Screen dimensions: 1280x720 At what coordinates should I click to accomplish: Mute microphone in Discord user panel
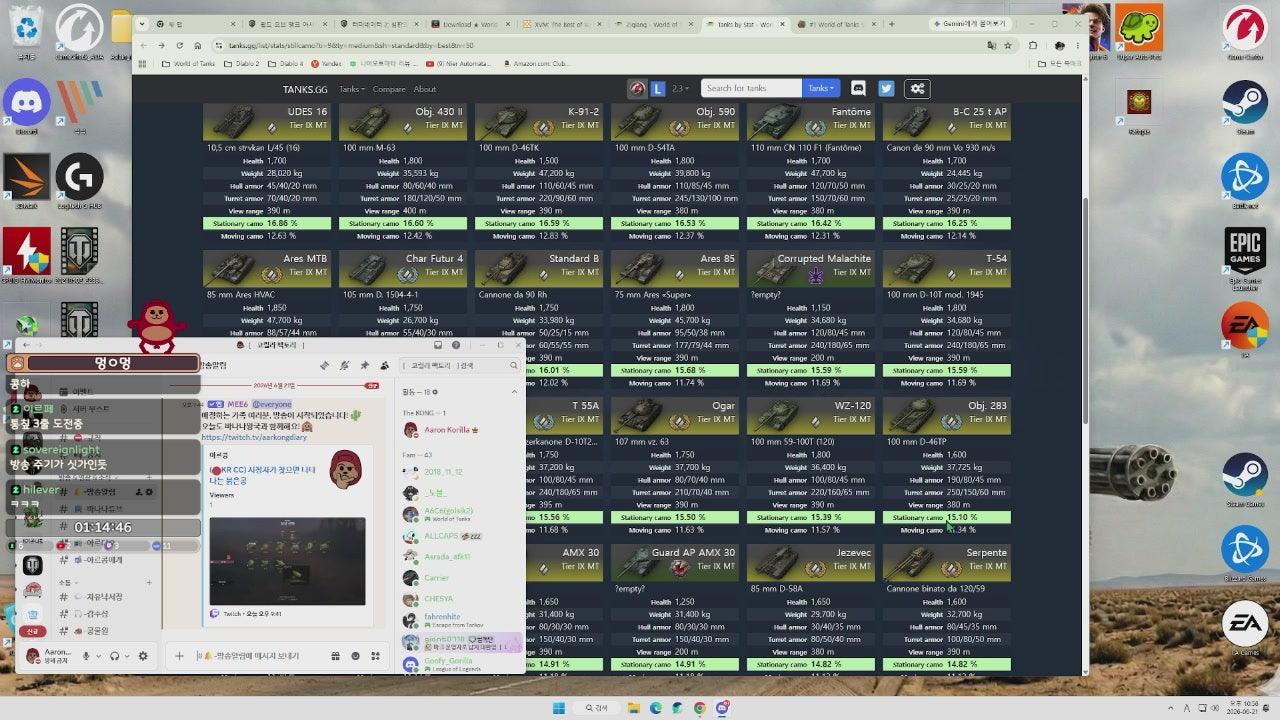[x=86, y=656]
